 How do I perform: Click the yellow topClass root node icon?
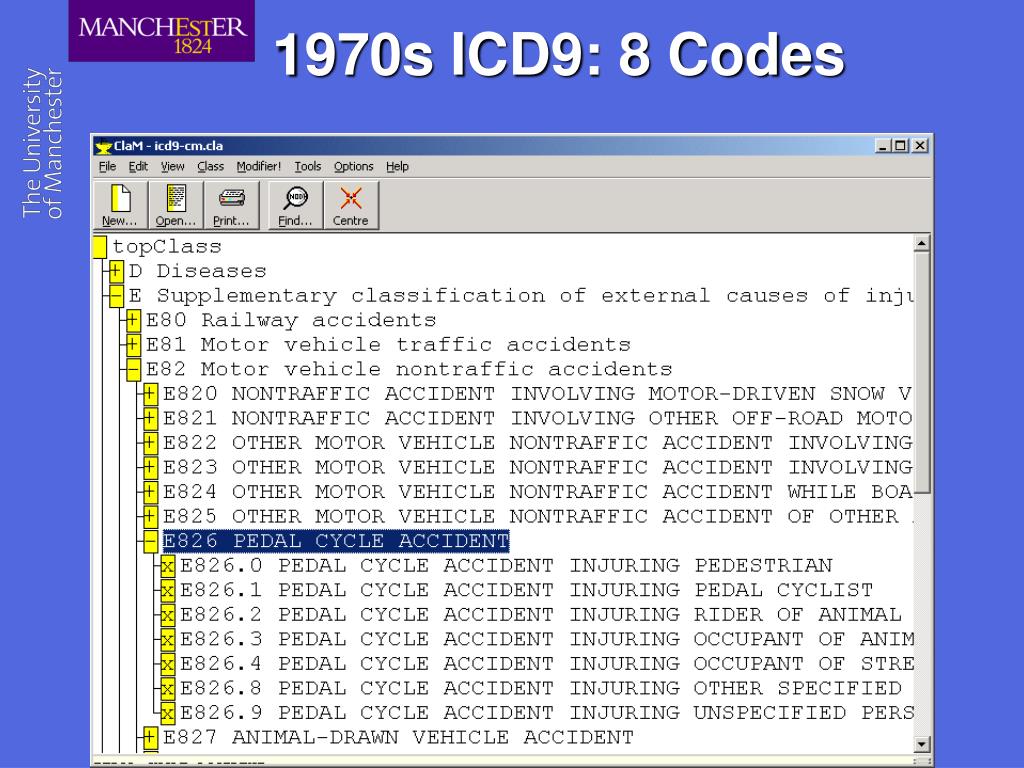pos(99,247)
